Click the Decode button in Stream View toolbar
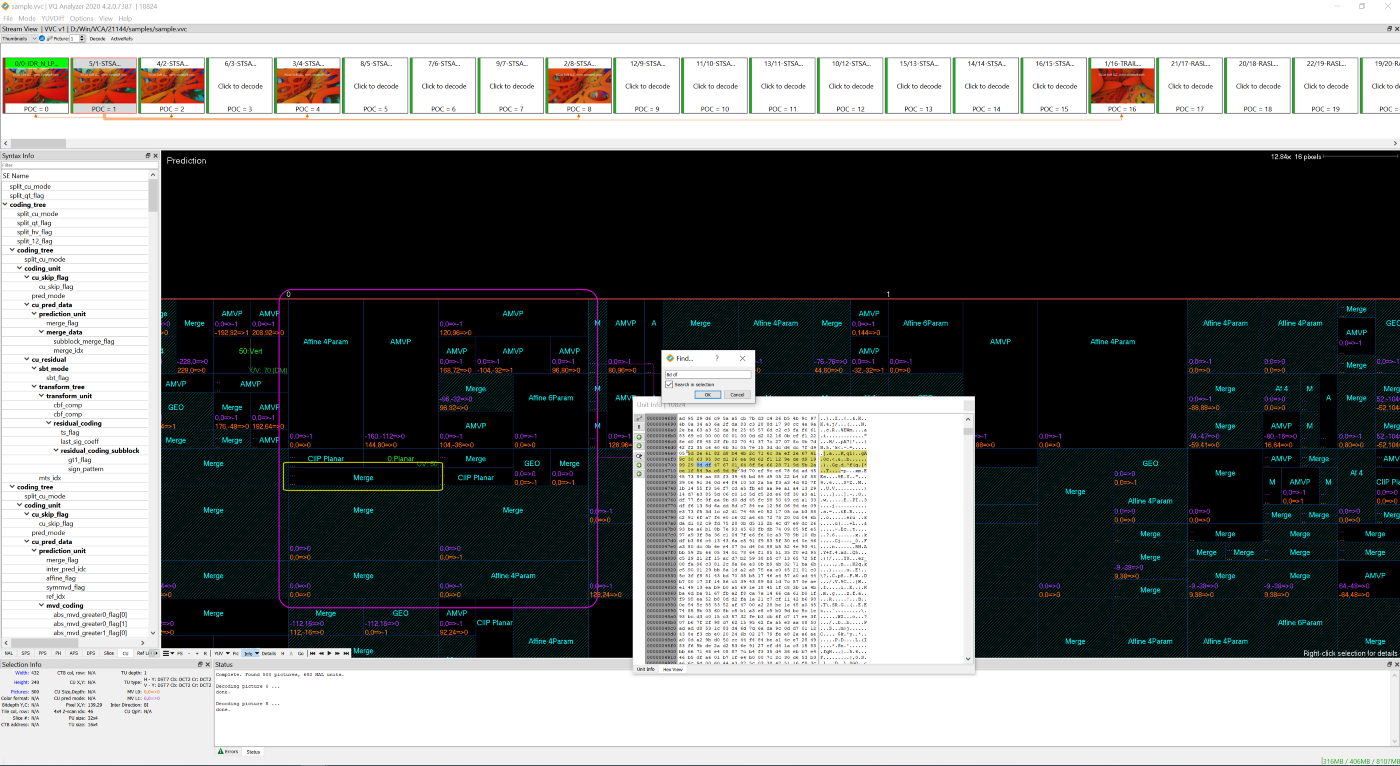 pyautogui.click(x=97, y=38)
